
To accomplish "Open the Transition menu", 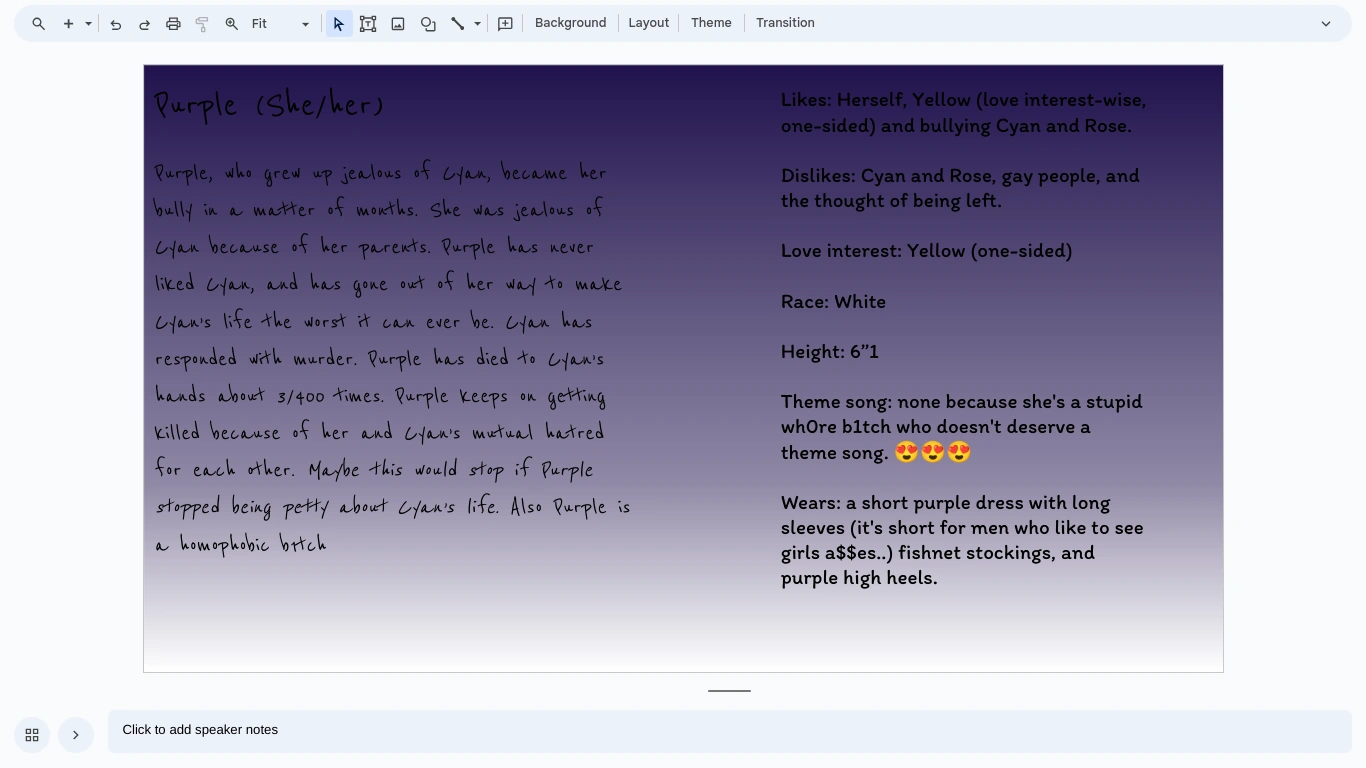I will [785, 22].
